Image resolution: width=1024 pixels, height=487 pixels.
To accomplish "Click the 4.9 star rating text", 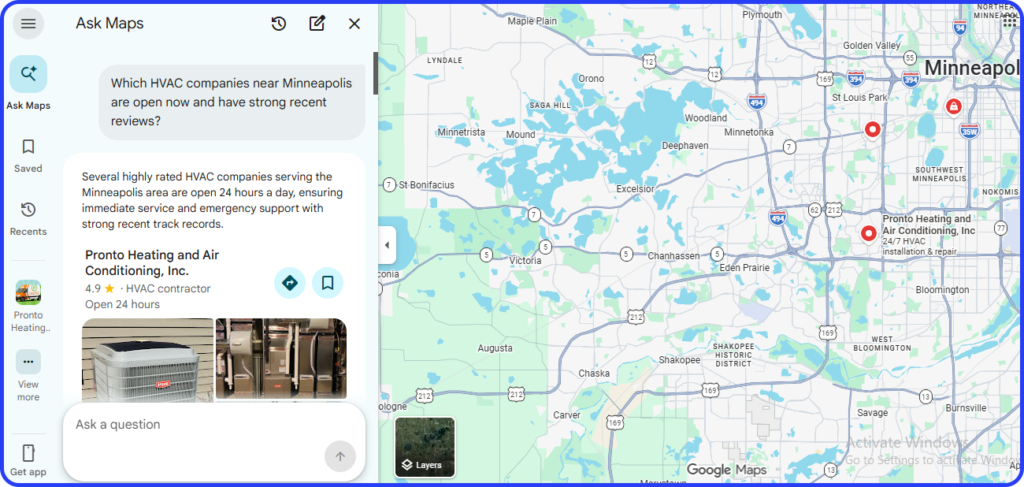I will [100, 288].
